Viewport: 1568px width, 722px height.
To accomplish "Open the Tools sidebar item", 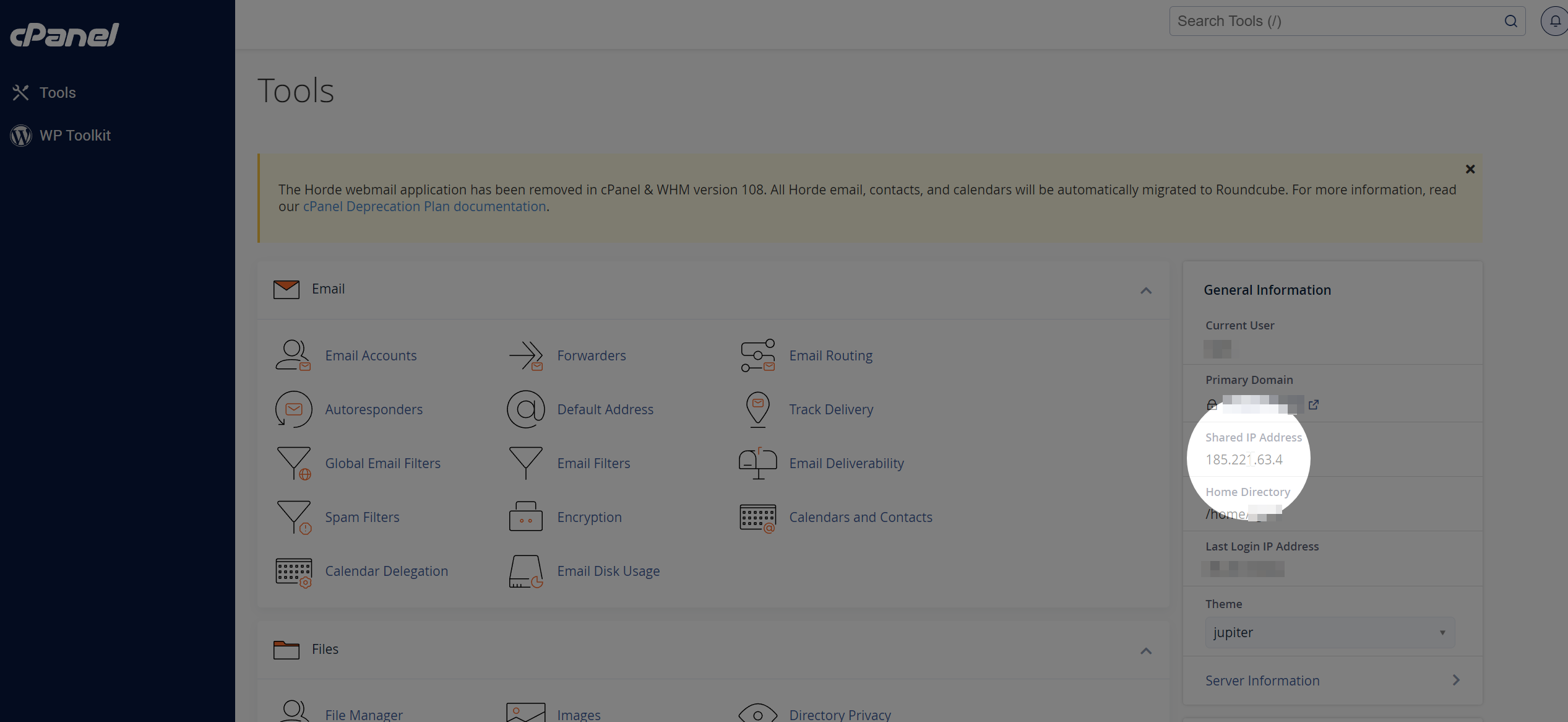I will coord(58,93).
